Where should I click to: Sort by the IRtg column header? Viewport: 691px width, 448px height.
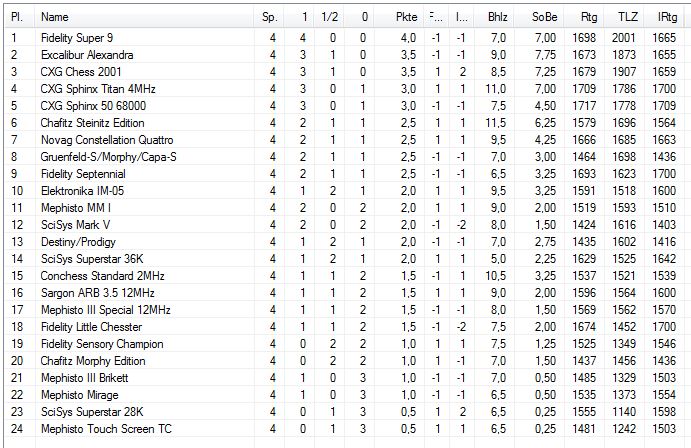(665, 17)
